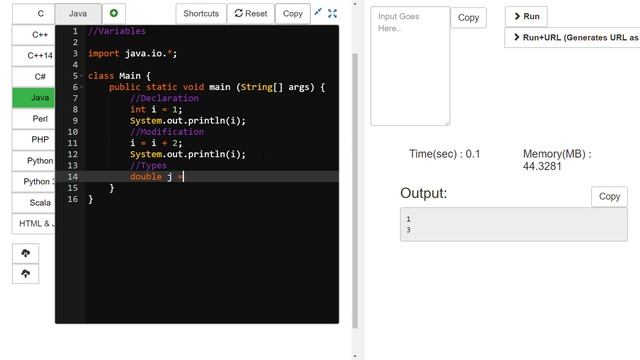Select Scala language
This screenshot has width=640, height=360.
[x=33, y=203]
